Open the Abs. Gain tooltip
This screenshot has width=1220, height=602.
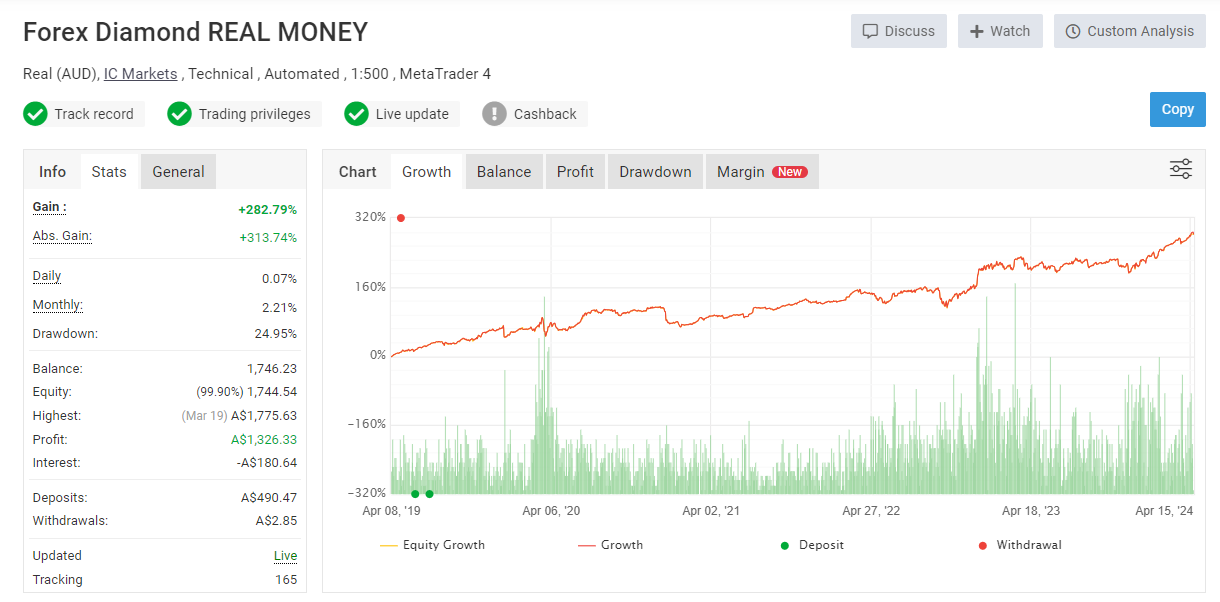pyautogui.click(x=61, y=235)
